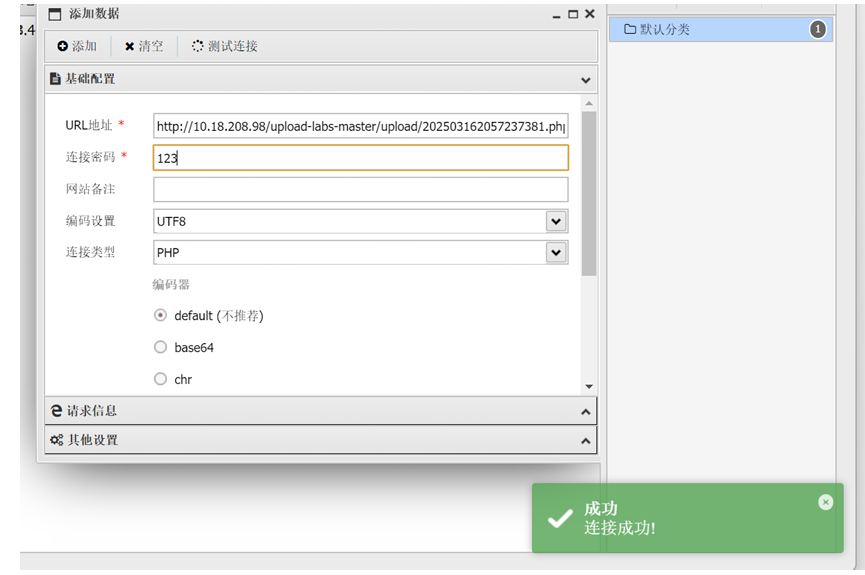The height and width of the screenshot is (575, 865).
Task: Expand the 请求信息 section
Action: point(320,410)
